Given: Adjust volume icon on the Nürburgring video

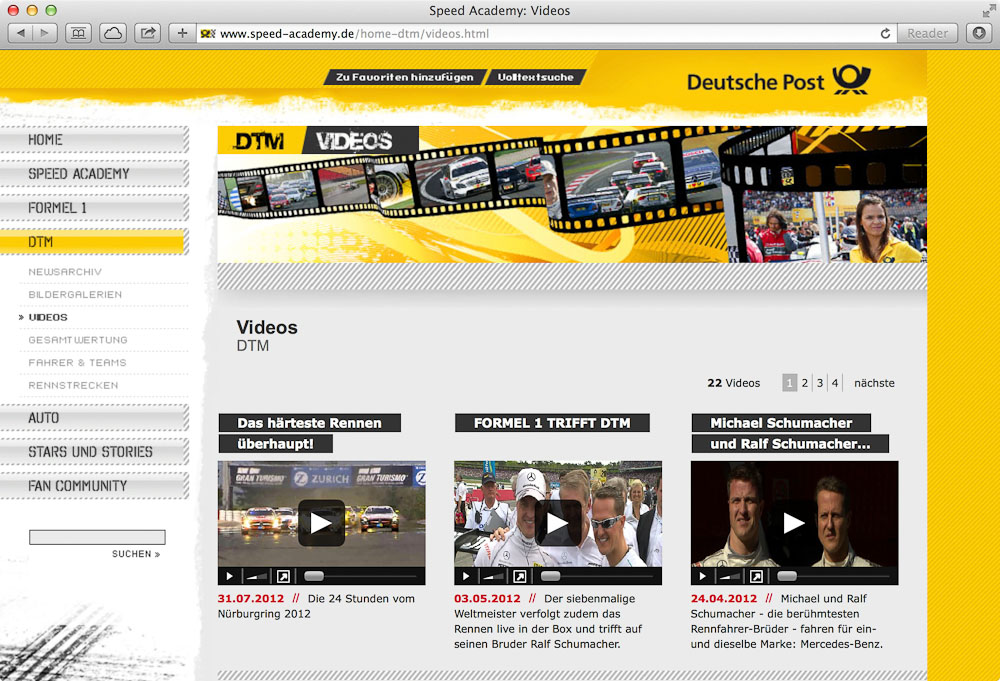Looking at the screenshot, I should [256, 576].
